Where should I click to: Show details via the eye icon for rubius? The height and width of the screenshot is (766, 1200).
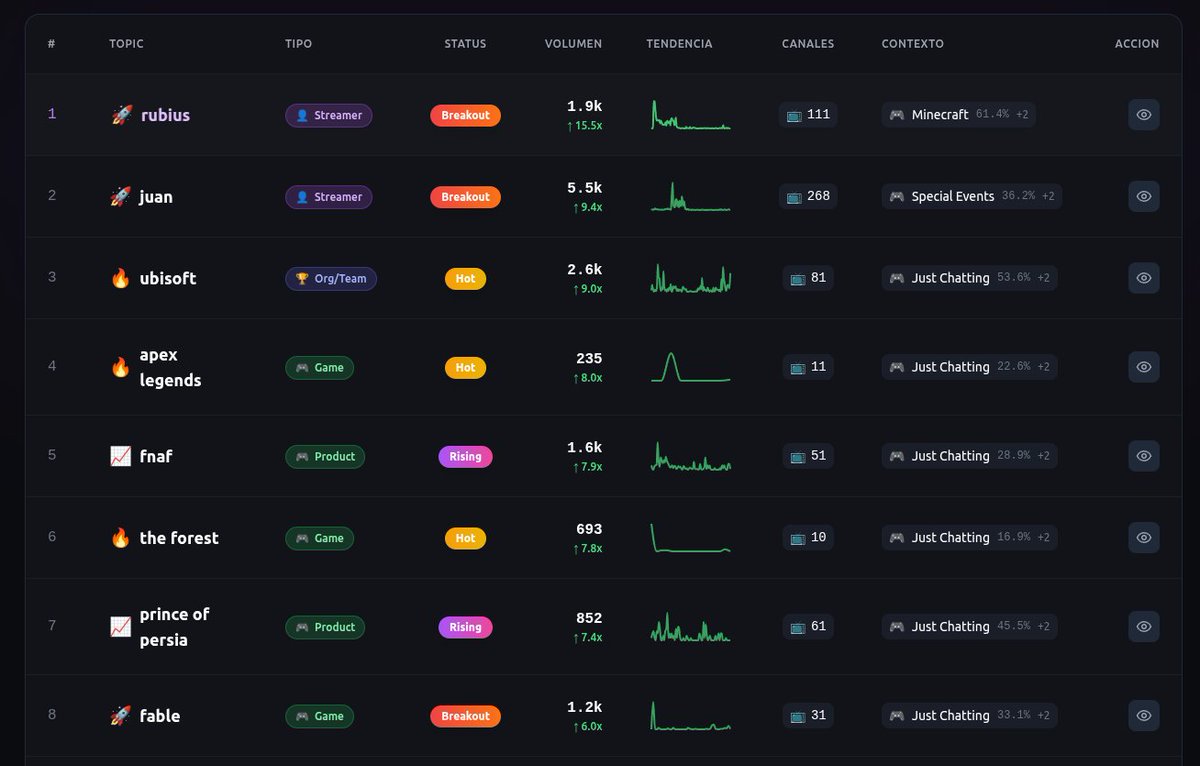click(1143, 114)
